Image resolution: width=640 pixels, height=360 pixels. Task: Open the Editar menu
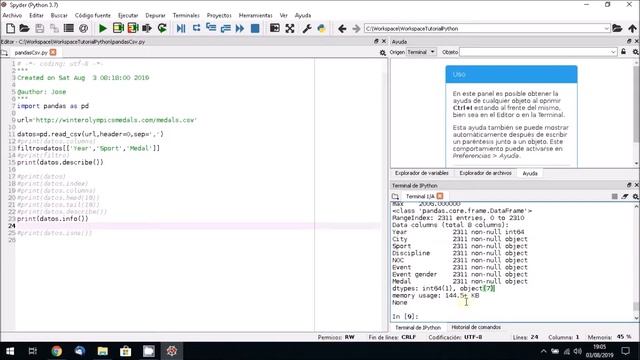36,15
